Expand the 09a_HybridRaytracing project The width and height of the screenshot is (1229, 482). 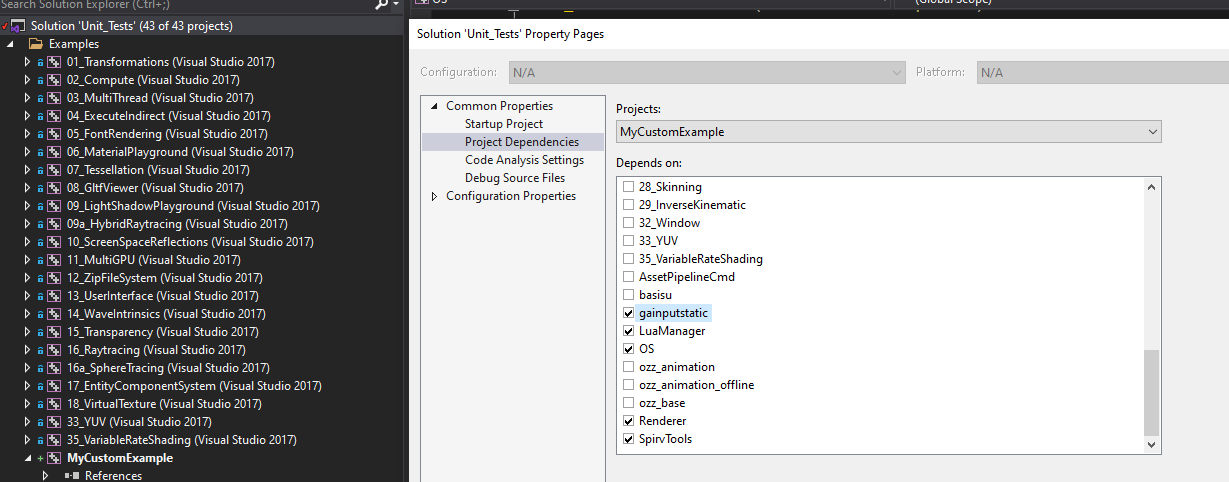pos(28,224)
